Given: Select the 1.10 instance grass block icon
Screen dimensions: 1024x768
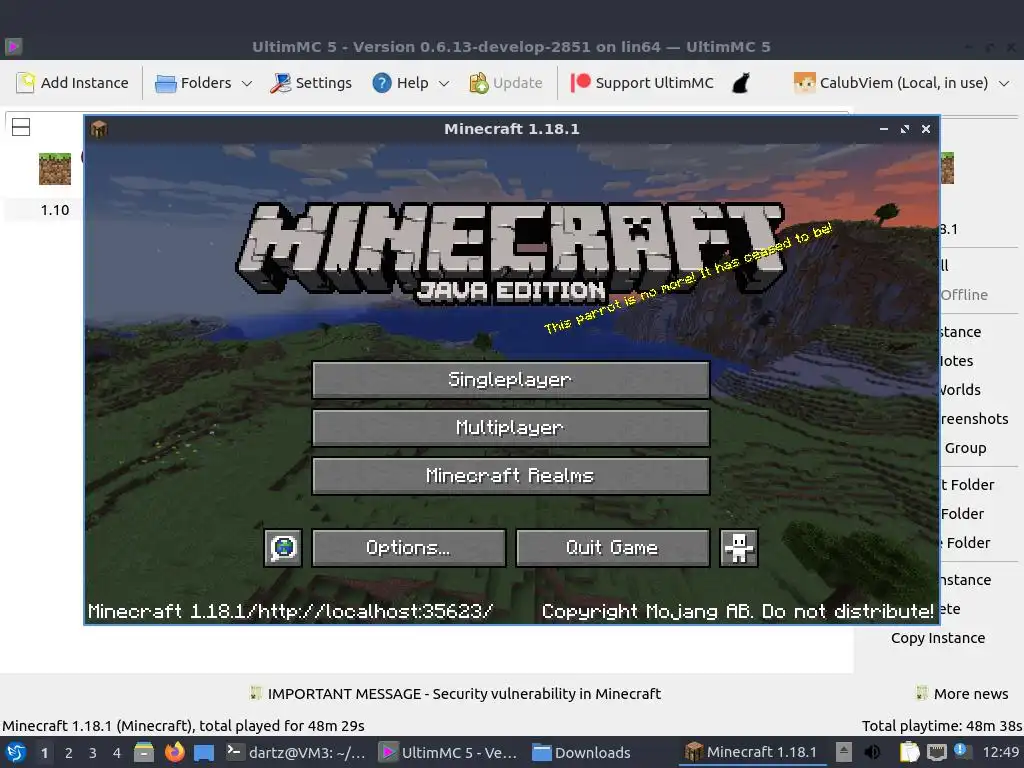Looking at the screenshot, I should click(55, 169).
